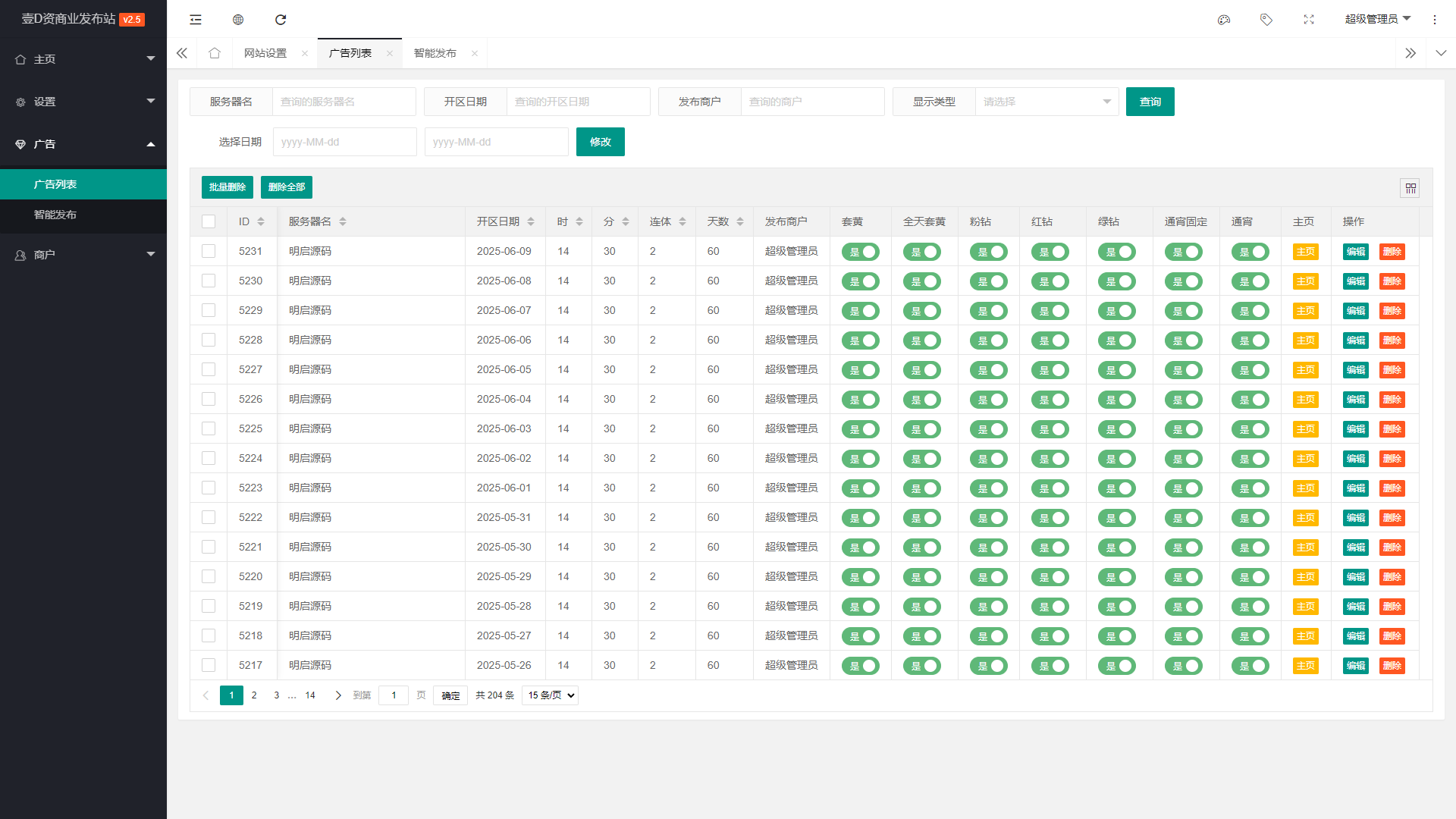This screenshot has width=1456, height=819.
Task: Click the 查询 search button
Action: click(1150, 101)
